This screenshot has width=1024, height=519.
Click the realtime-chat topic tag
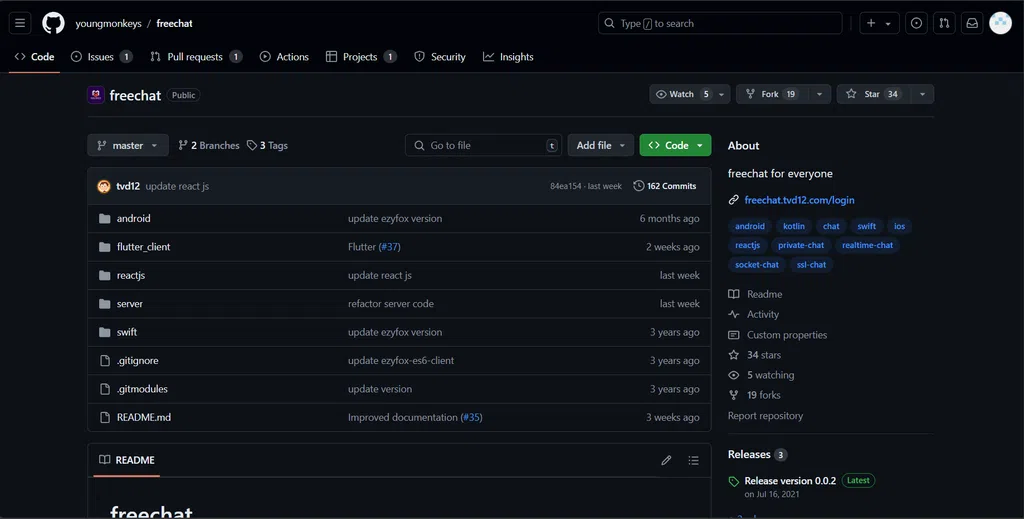pyautogui.click(x=867, y=245)
